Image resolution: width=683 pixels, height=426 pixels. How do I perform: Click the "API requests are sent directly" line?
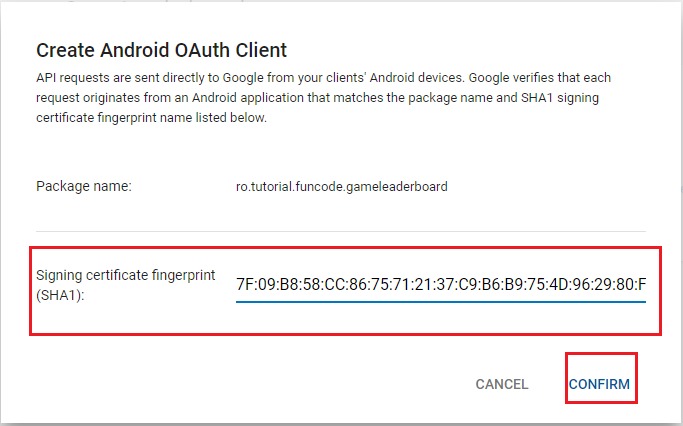[130, 76]
